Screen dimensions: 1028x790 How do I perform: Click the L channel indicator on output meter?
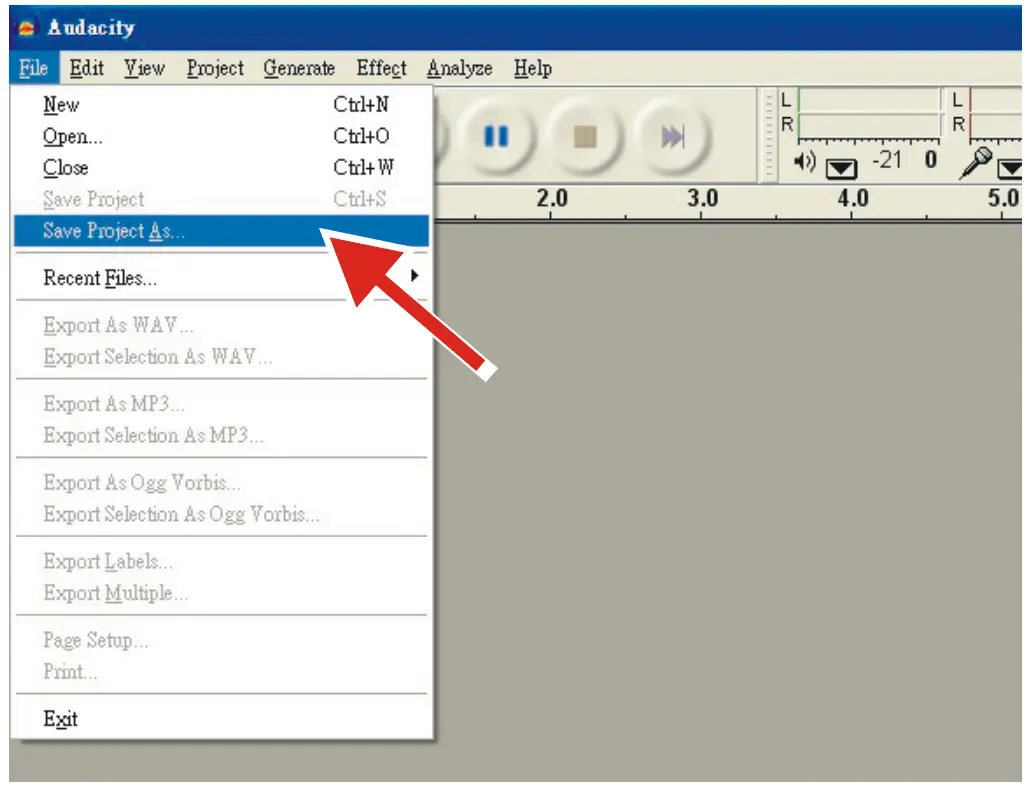785,99
